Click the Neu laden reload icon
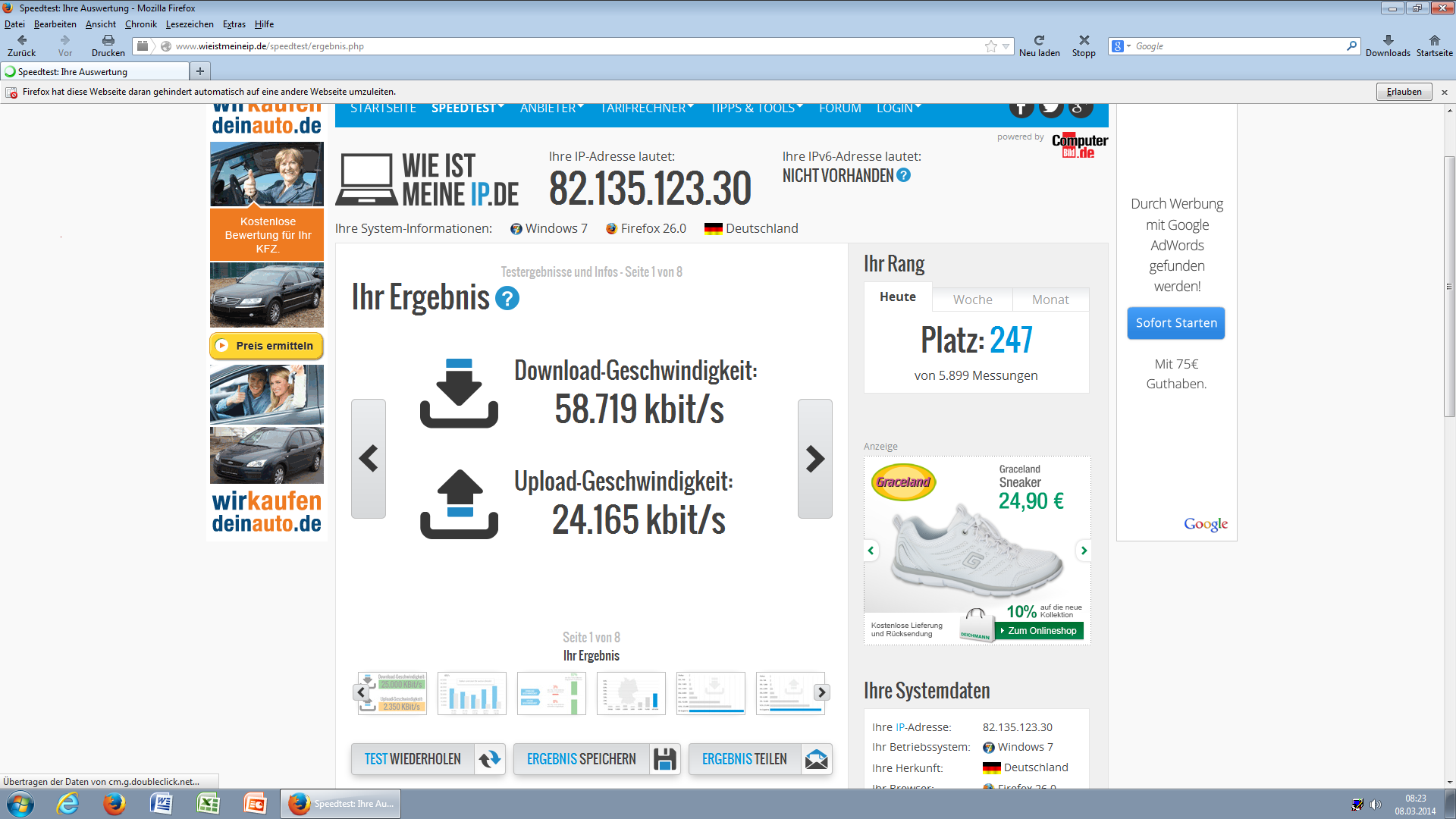Viewport: 1456px width, 819px height. (x=1039, y=40)
